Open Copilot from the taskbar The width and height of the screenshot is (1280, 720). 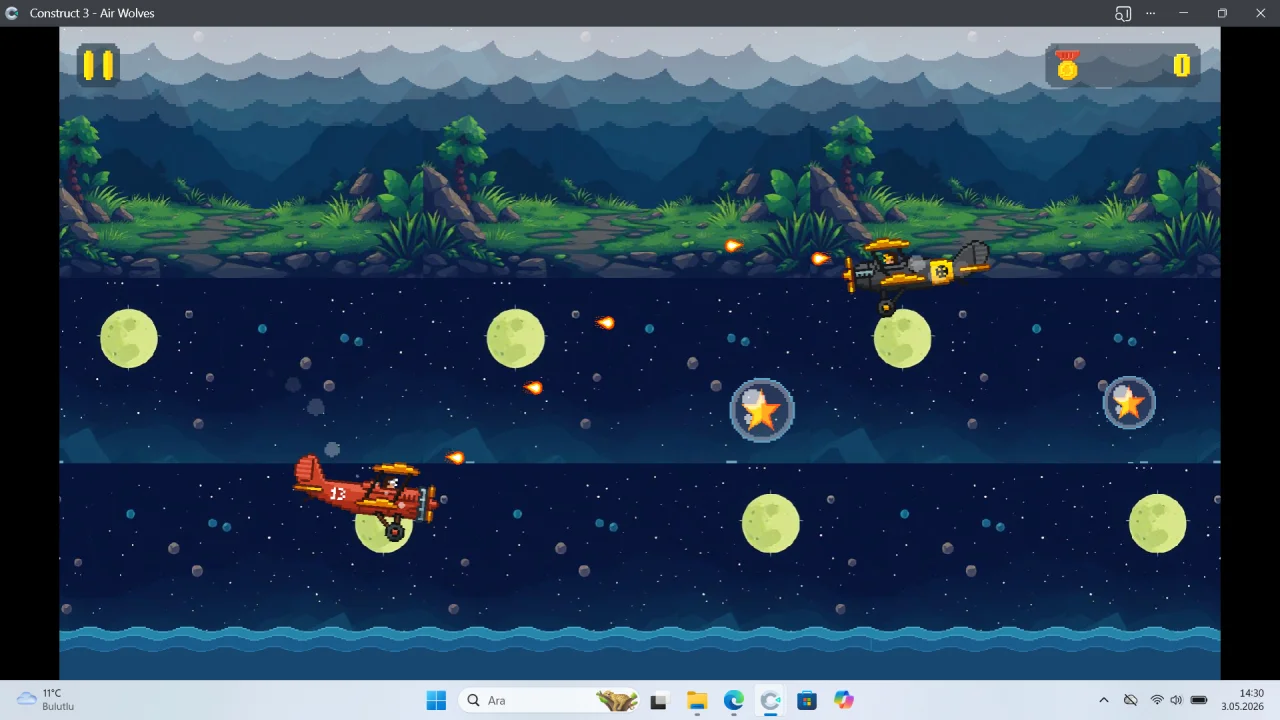point(844,701)
